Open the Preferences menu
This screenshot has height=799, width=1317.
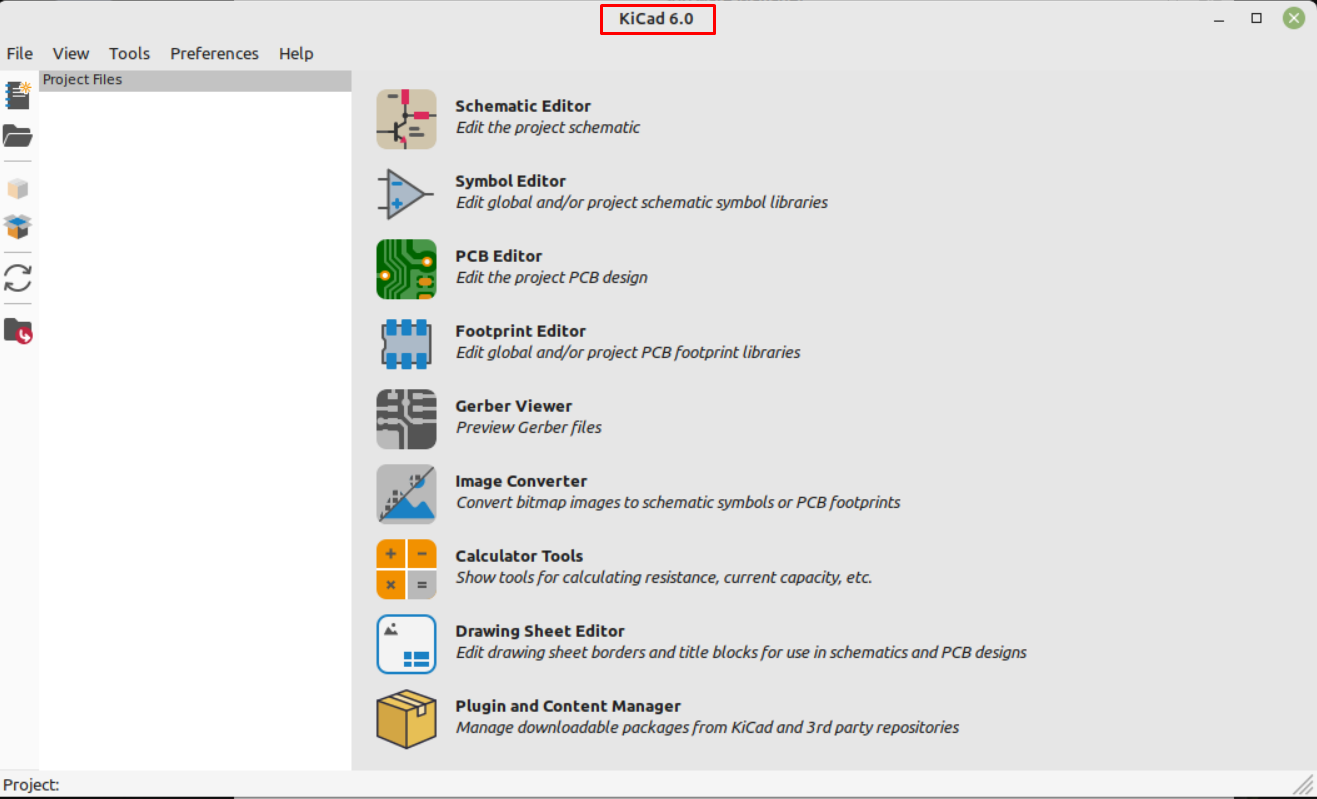[x=214, y=54]
